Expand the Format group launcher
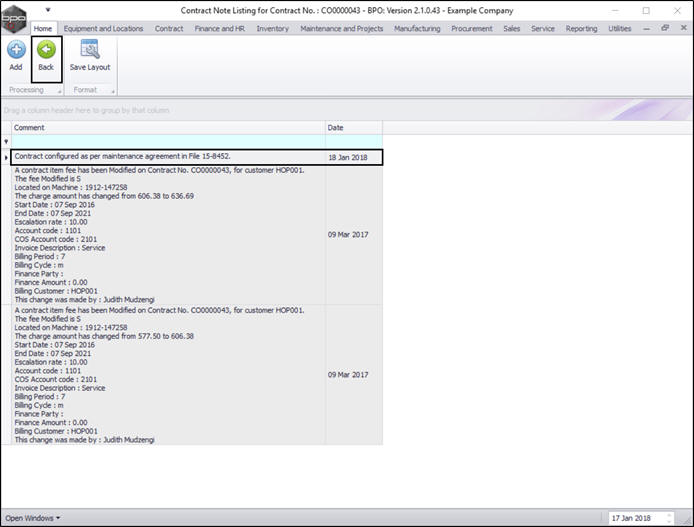The width and height of the screenshot is (694, 527). 113,91
